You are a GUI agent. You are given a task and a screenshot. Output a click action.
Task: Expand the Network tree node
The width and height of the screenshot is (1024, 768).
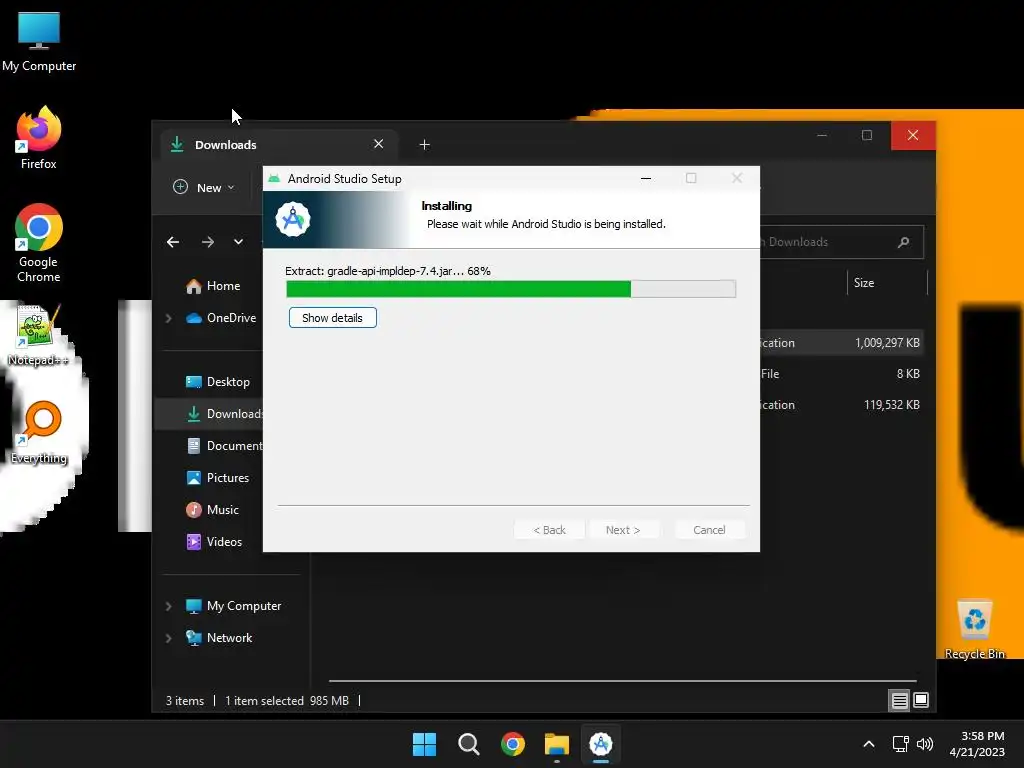[168, 638]
